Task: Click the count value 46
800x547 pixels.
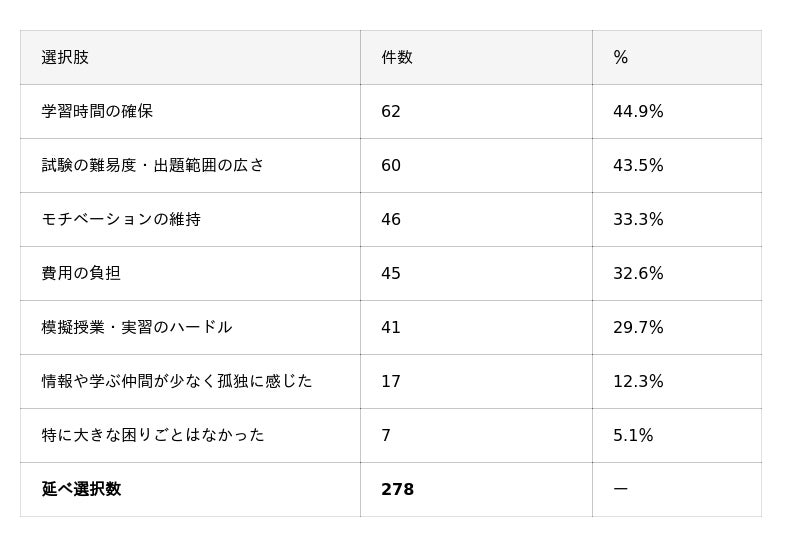Action: pyautogui.click(x=391, y=220)
